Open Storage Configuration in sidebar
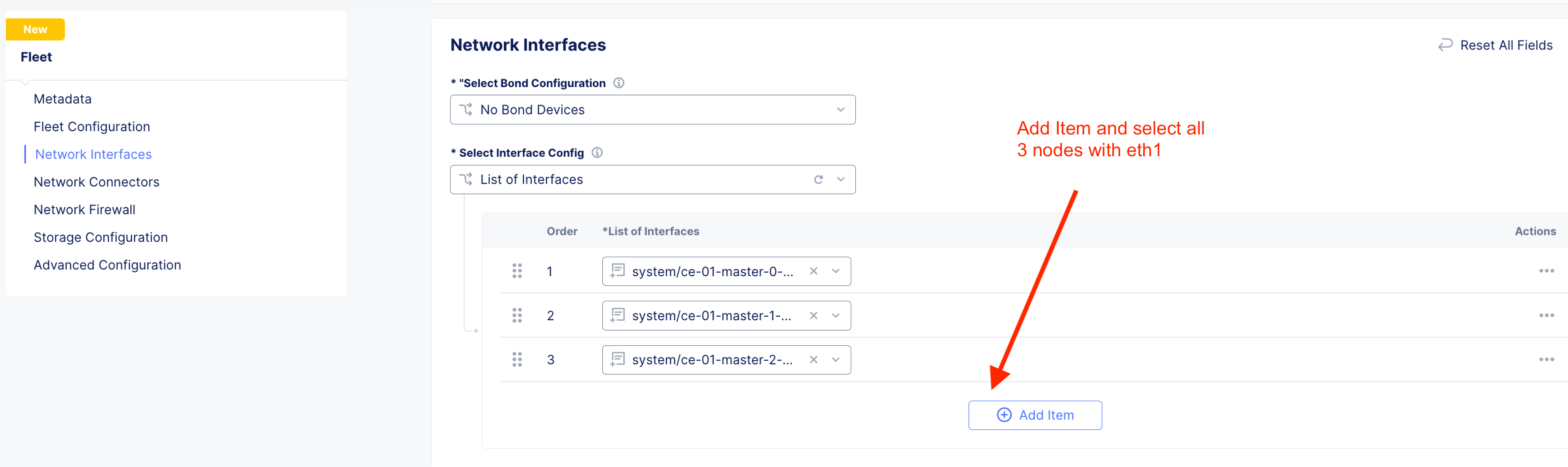Image resolution: width=1568 pixels, height=467 pixels. coord(100,238)
